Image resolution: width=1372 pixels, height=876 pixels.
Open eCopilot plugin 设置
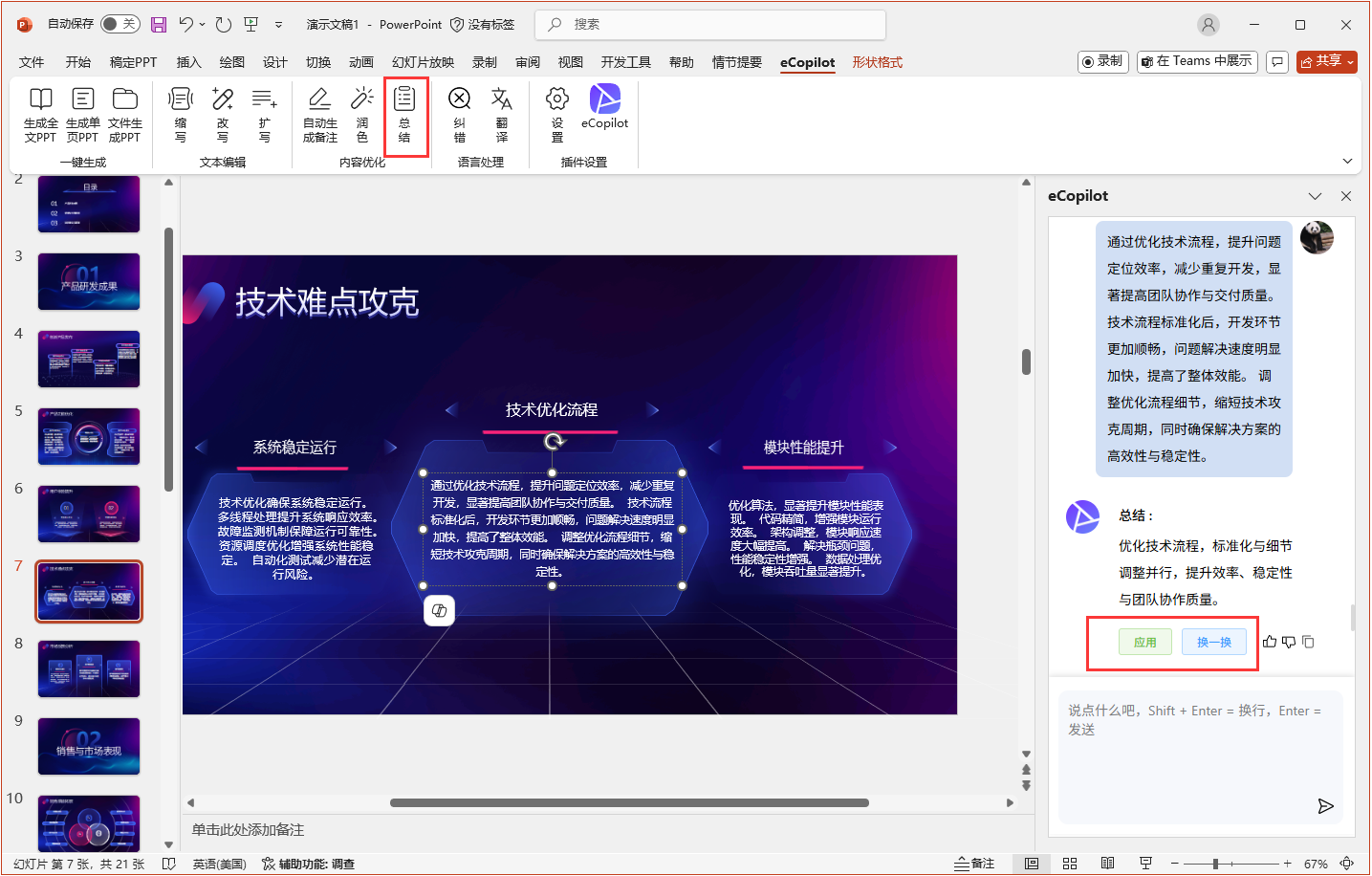click(555, 115)
